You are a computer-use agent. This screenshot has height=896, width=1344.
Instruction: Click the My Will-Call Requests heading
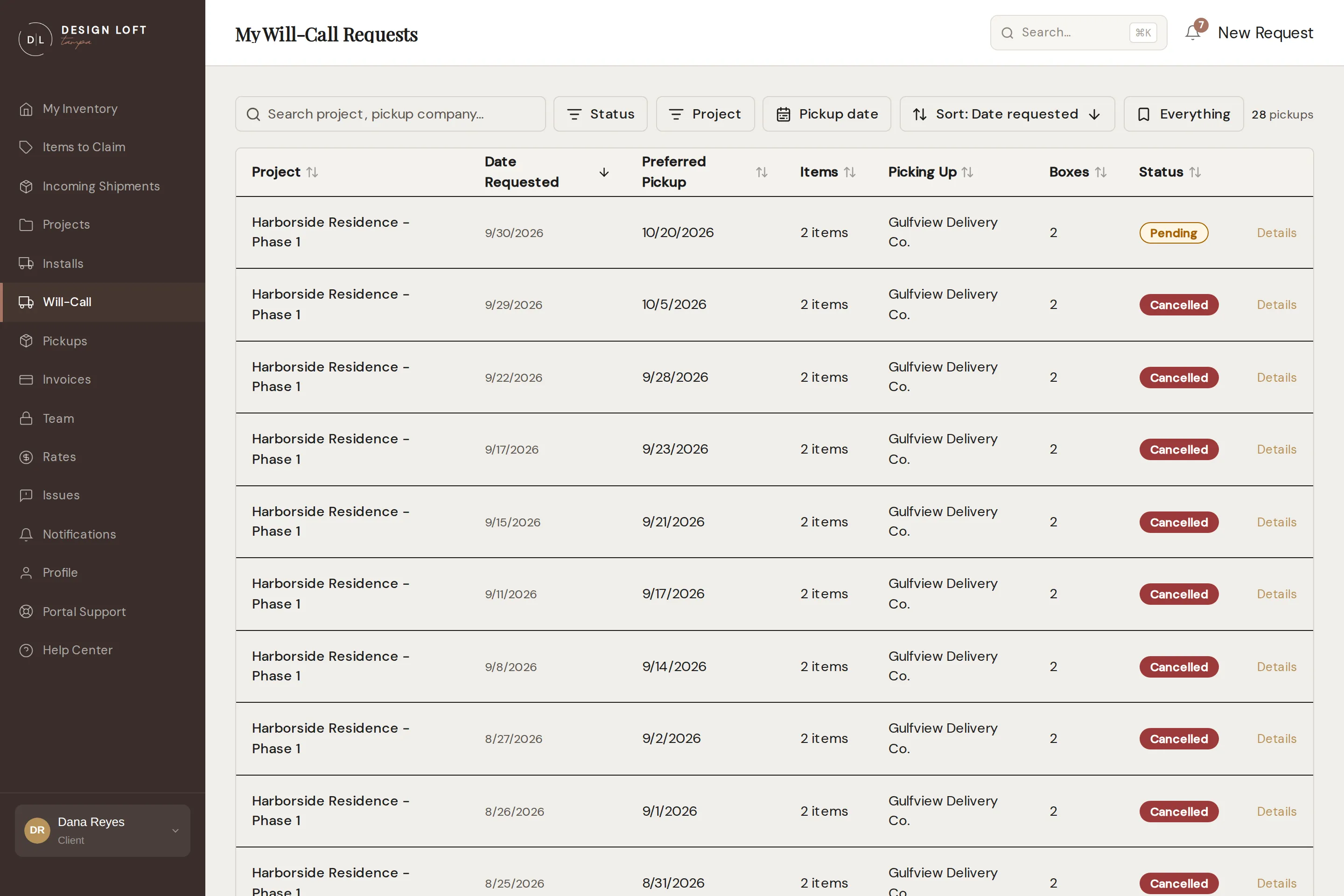pyautogui.click(x=326, y=34)
